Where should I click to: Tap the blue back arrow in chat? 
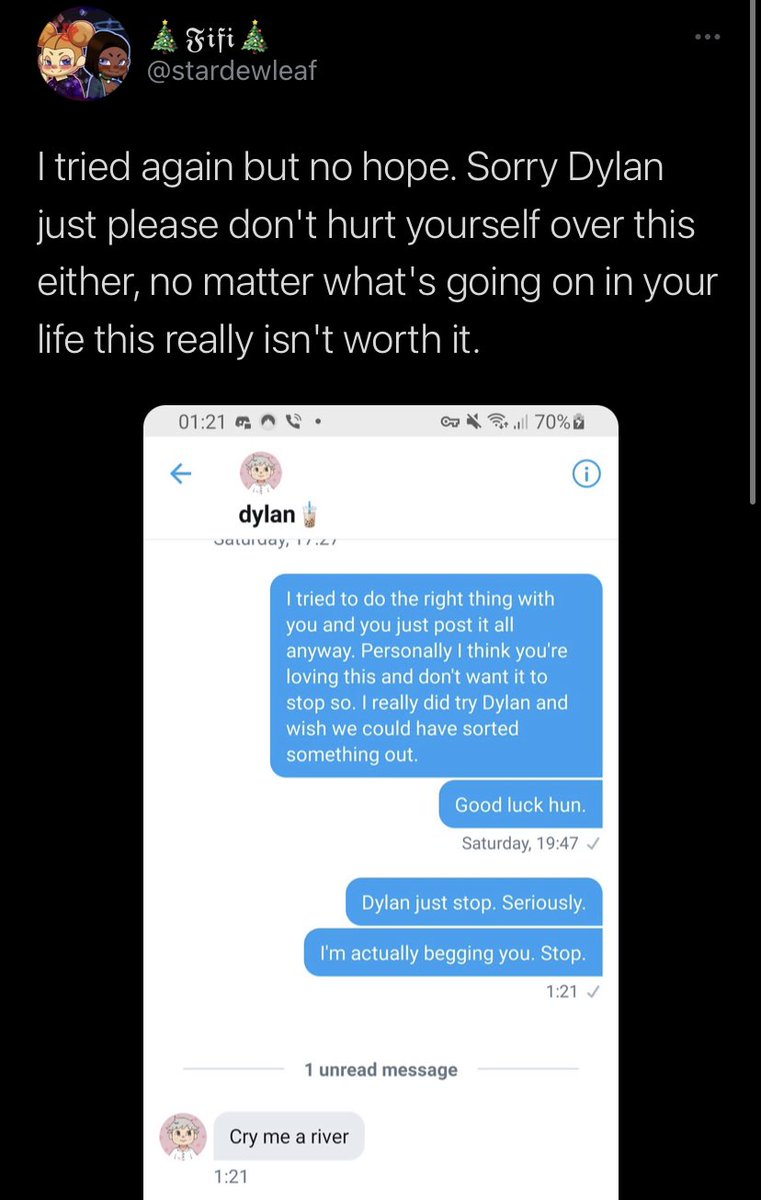(x=180, y=474)
